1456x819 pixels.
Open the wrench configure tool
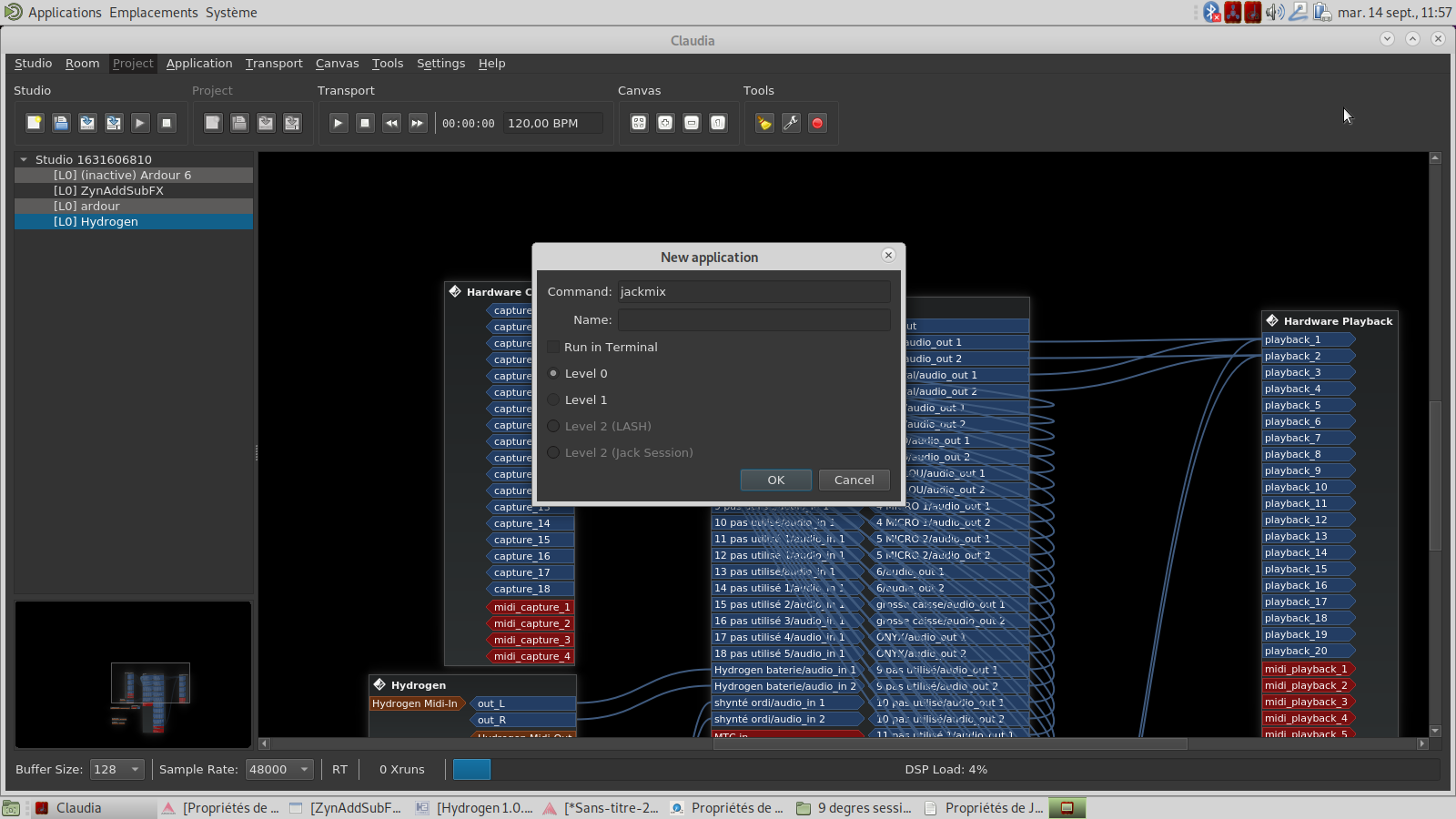tap(791, 123)
